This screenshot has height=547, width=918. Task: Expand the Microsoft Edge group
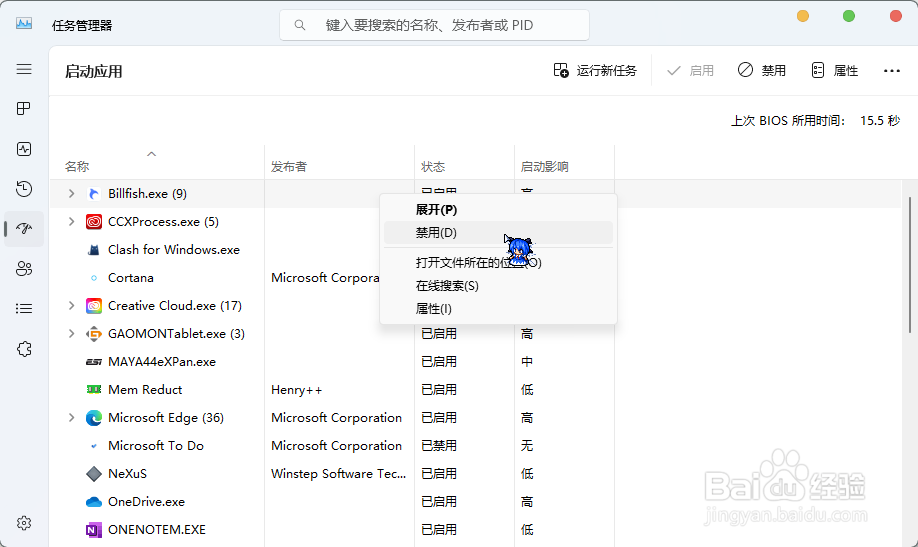[71, 418]
